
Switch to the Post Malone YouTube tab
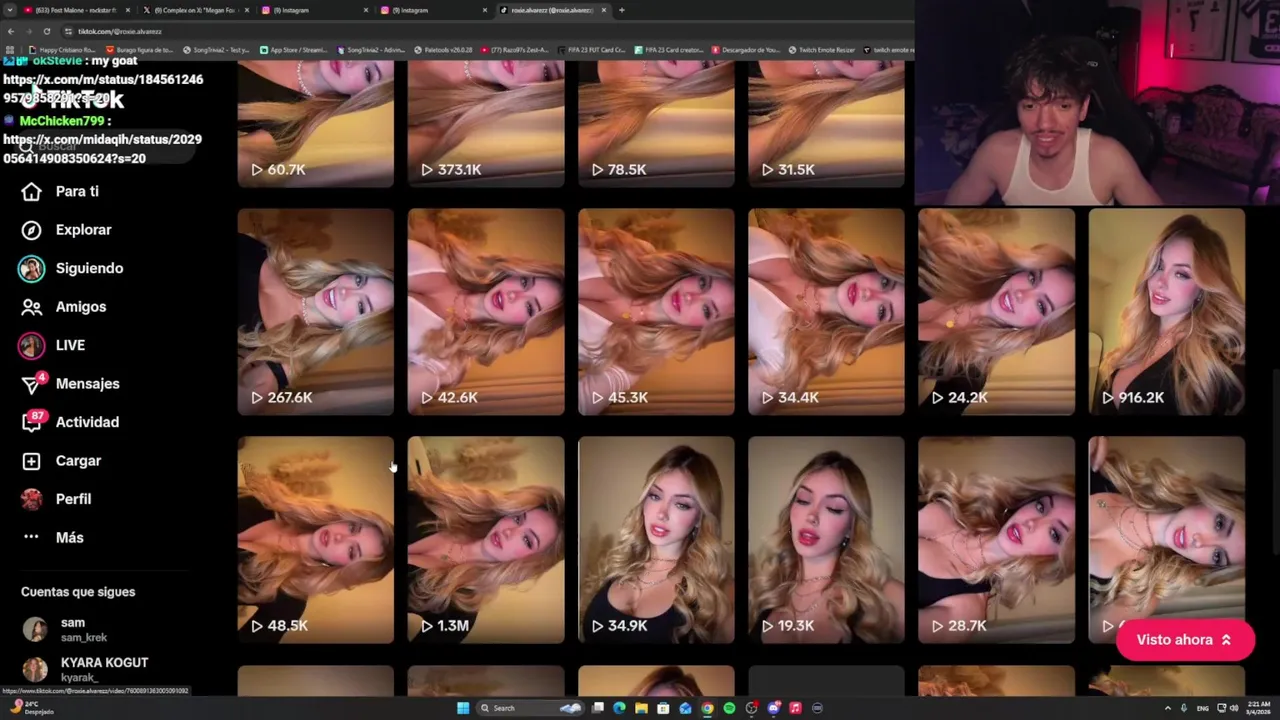tap(76, 10)
